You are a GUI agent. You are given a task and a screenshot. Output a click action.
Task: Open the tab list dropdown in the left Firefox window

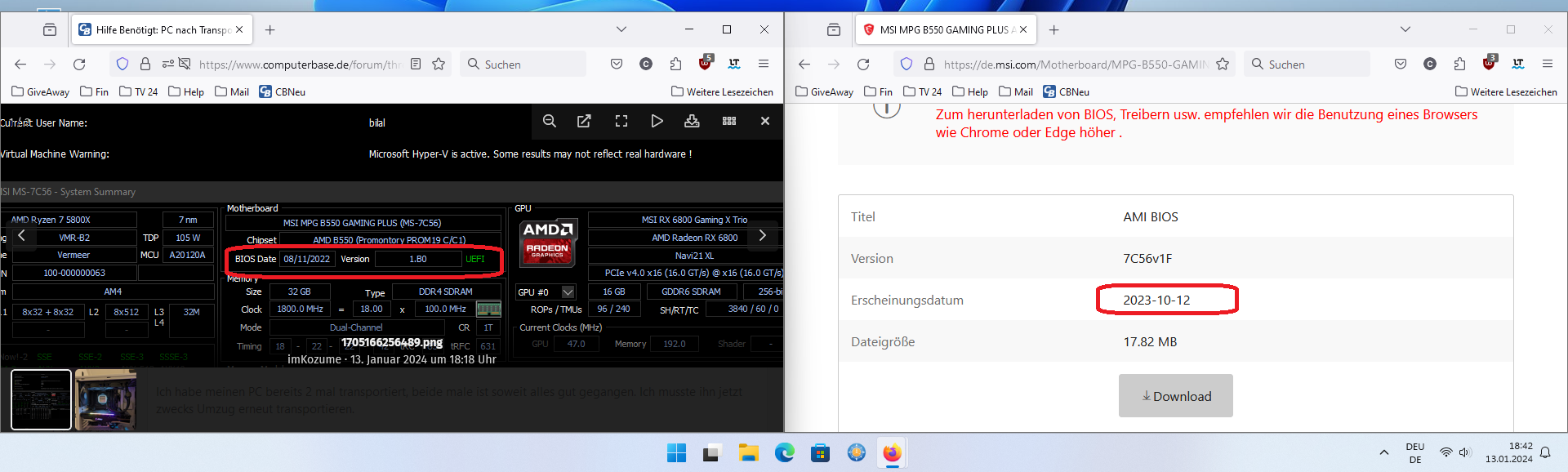coord(621,29)
